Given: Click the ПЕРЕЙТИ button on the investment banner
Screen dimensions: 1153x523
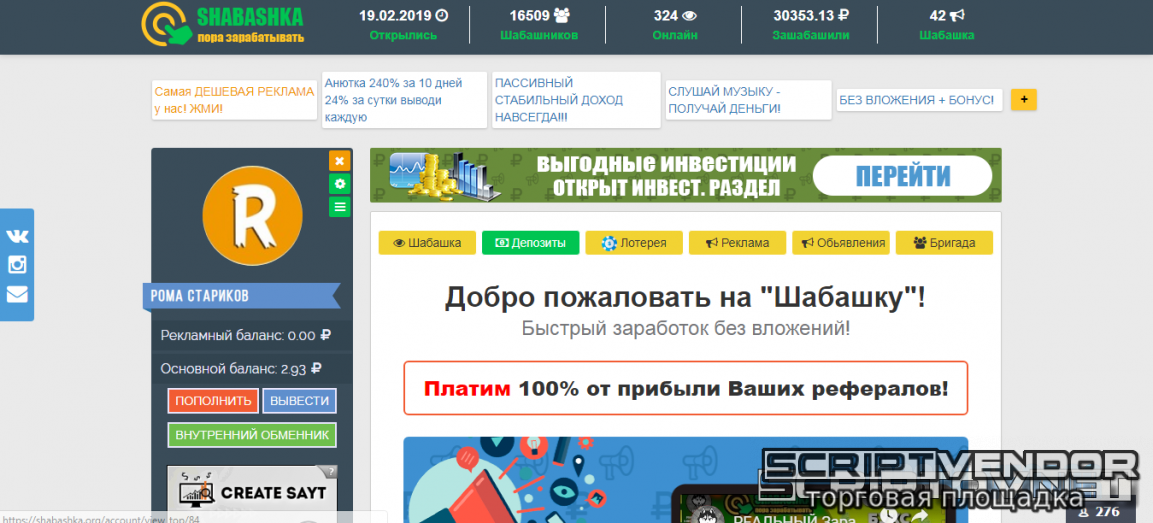Looking at the screenshot, I should tap(902, 176).
